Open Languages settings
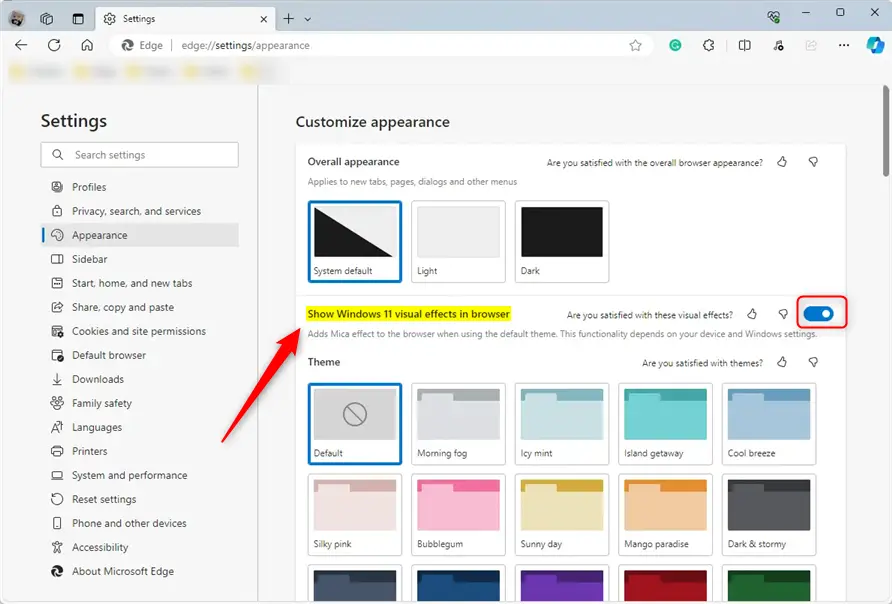This screenshot has height=604, width=892. 140,427
